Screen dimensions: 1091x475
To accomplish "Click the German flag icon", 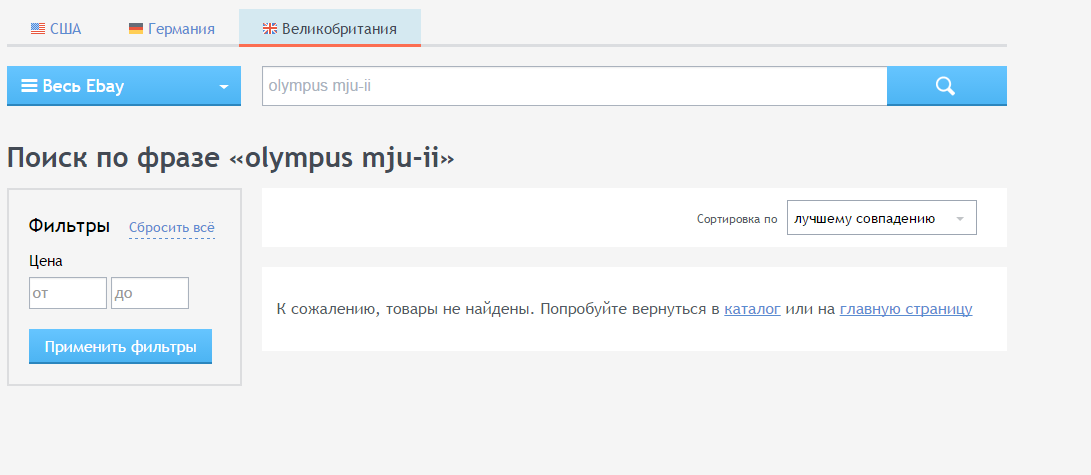I will pos(136,29).
